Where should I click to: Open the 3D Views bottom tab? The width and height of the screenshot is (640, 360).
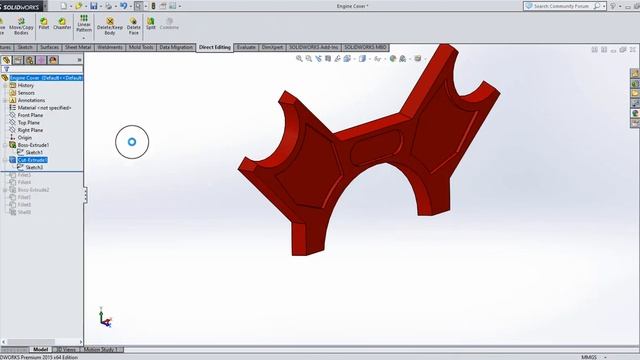click(66, 349)
